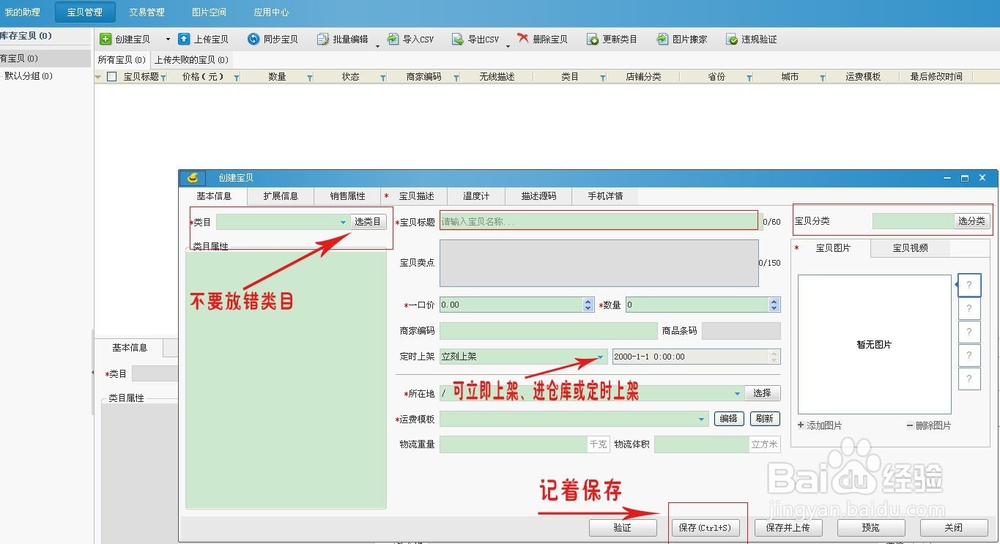Click the 同步宝贝 sync icon
Screen dimensions: 1000x544
253,39
